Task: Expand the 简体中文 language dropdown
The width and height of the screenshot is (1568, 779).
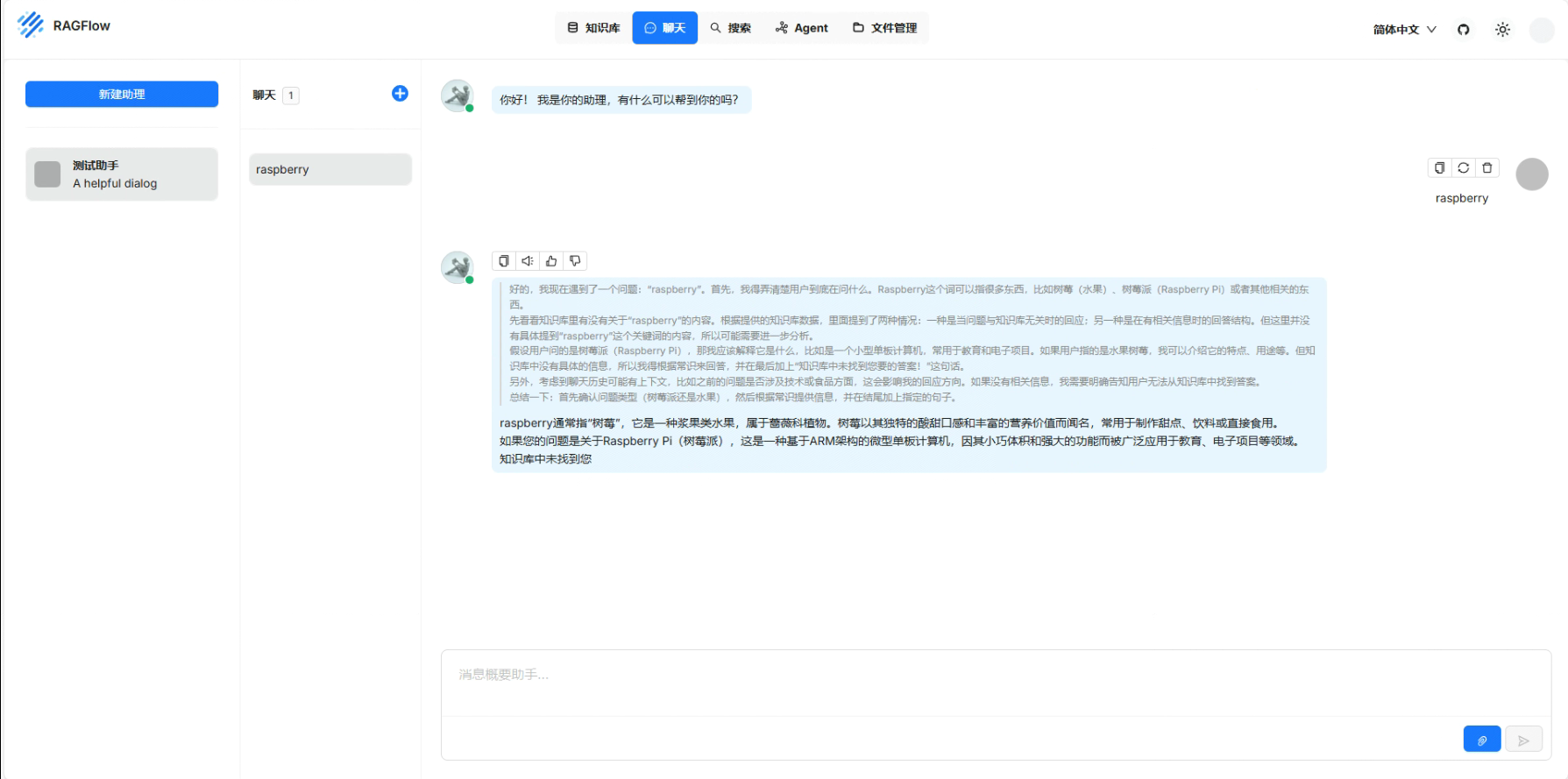Action: click(1404, 30)
